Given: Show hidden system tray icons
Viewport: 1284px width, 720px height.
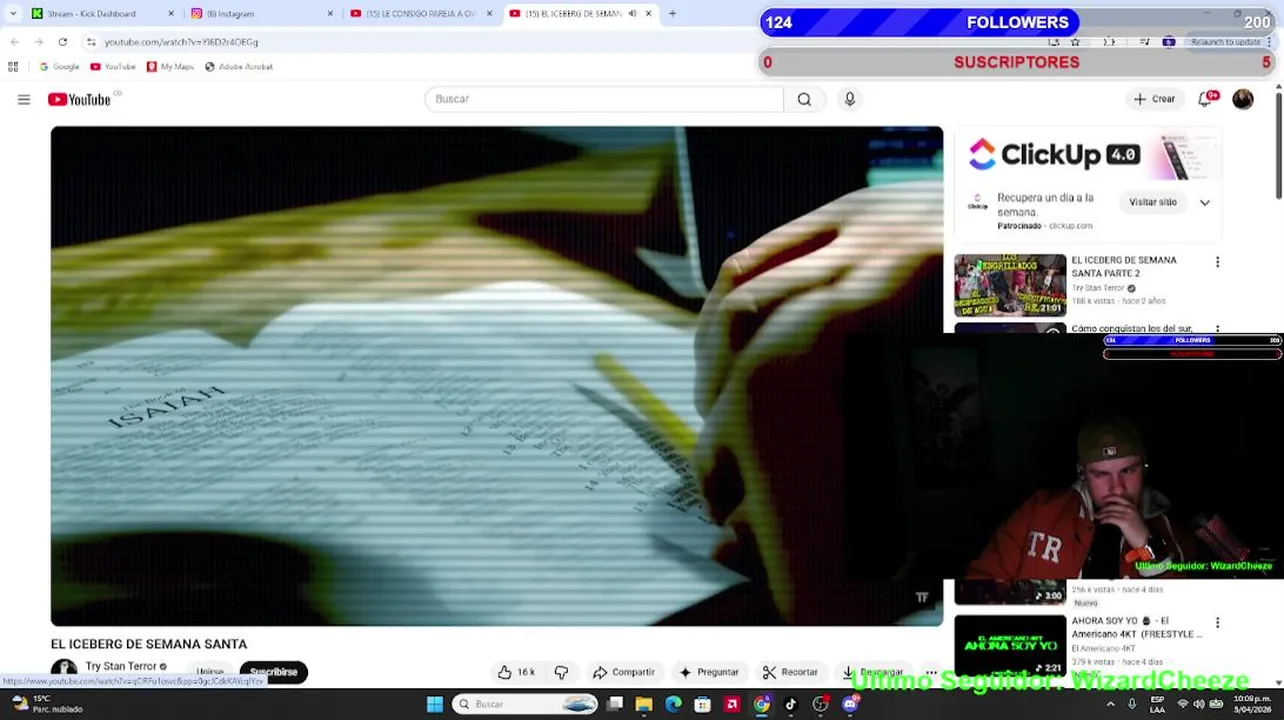Looking at the screenshot, I should click(x=1110, y=704).
